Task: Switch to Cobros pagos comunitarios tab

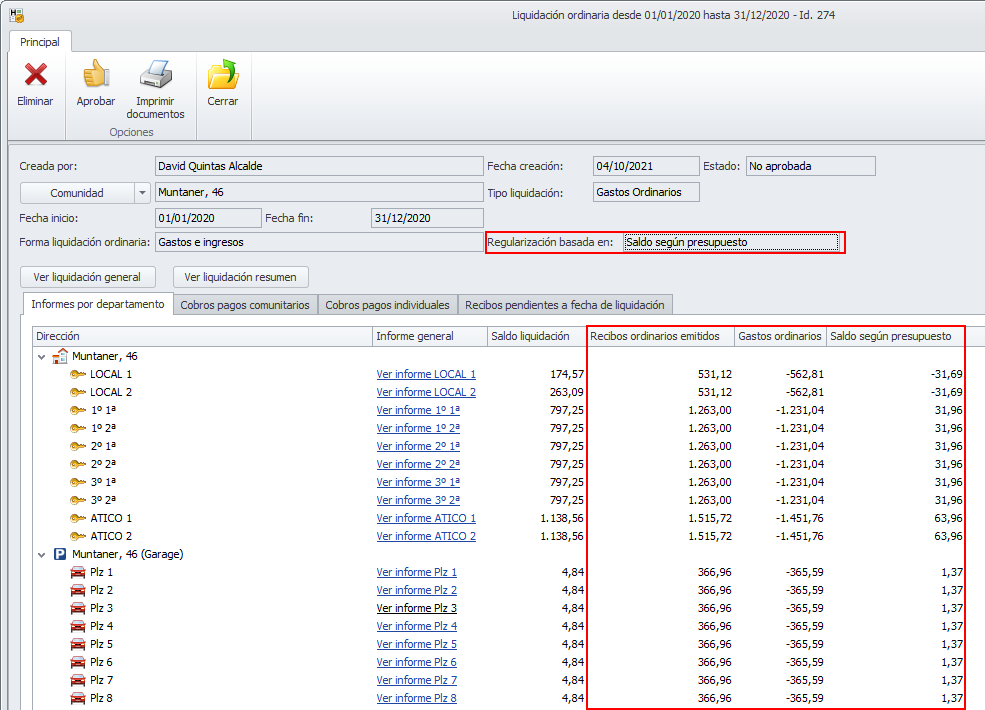Action: (245, 304)
